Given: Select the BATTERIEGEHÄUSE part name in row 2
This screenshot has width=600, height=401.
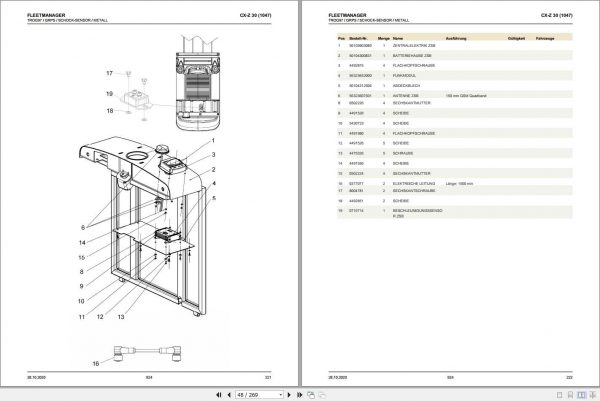Looking at the screenshot, I should pyautogui.click(x=412, y=55).
